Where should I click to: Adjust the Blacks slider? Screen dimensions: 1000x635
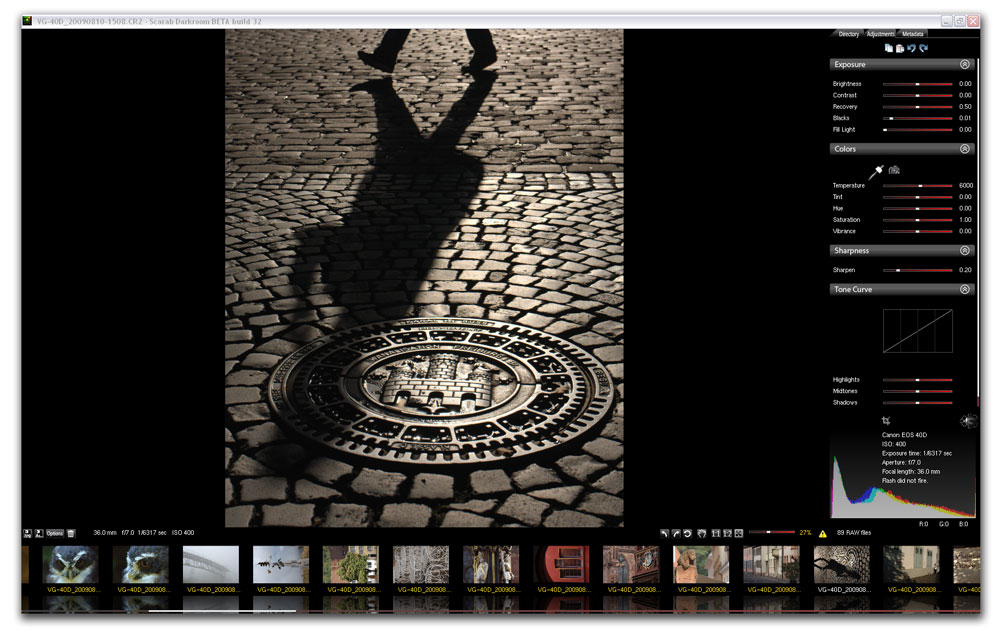917,119
